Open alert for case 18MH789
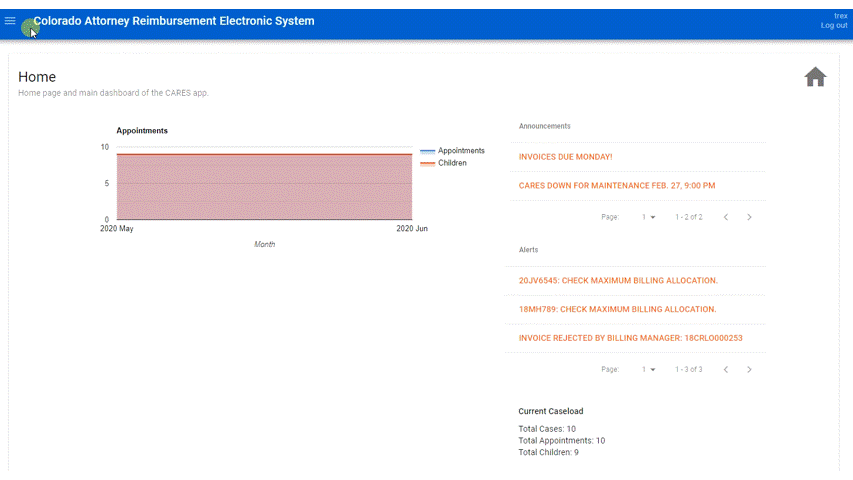853x480 pixels. 617,310
